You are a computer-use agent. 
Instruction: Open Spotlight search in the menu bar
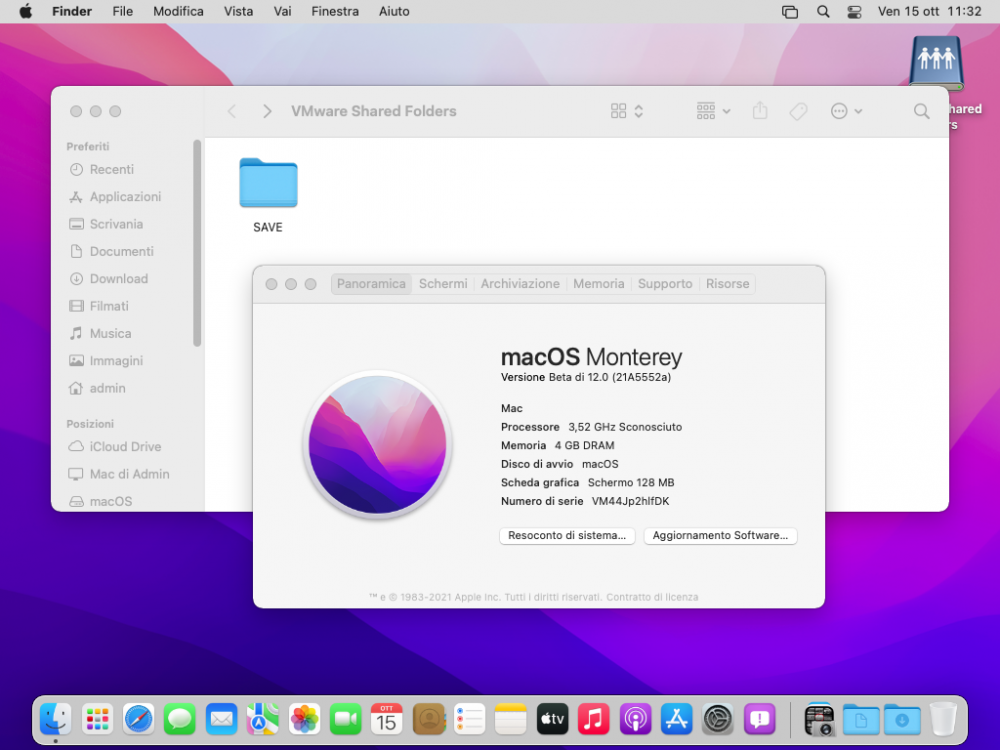coord(823,11)
